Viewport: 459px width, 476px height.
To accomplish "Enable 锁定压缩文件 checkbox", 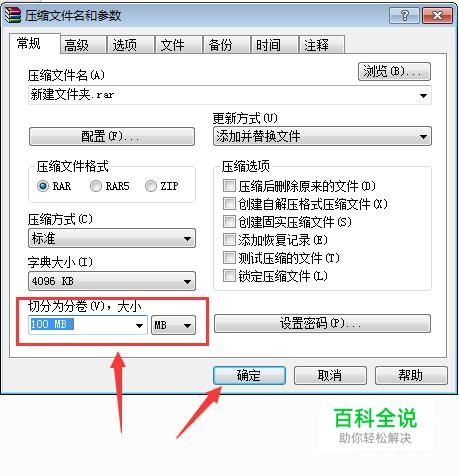I will [229, 276].
